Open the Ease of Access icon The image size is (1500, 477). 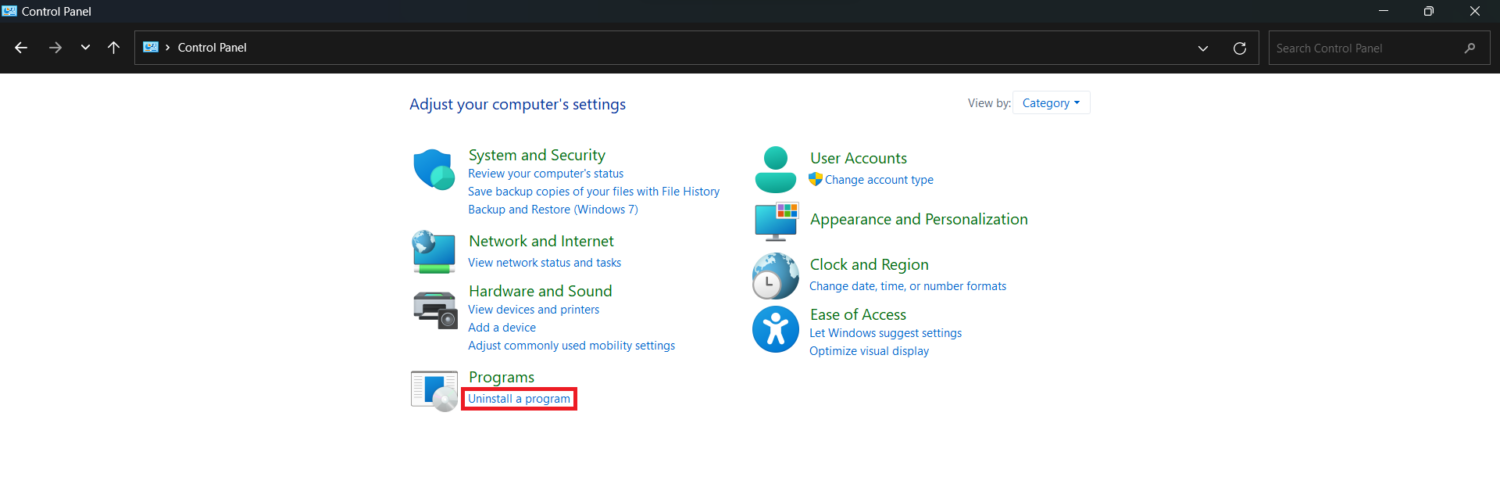click(x=775, y=330)
